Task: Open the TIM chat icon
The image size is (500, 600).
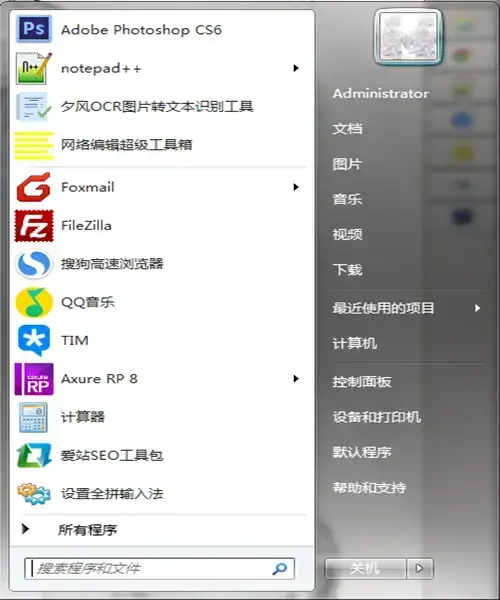Action: point(34,341)
